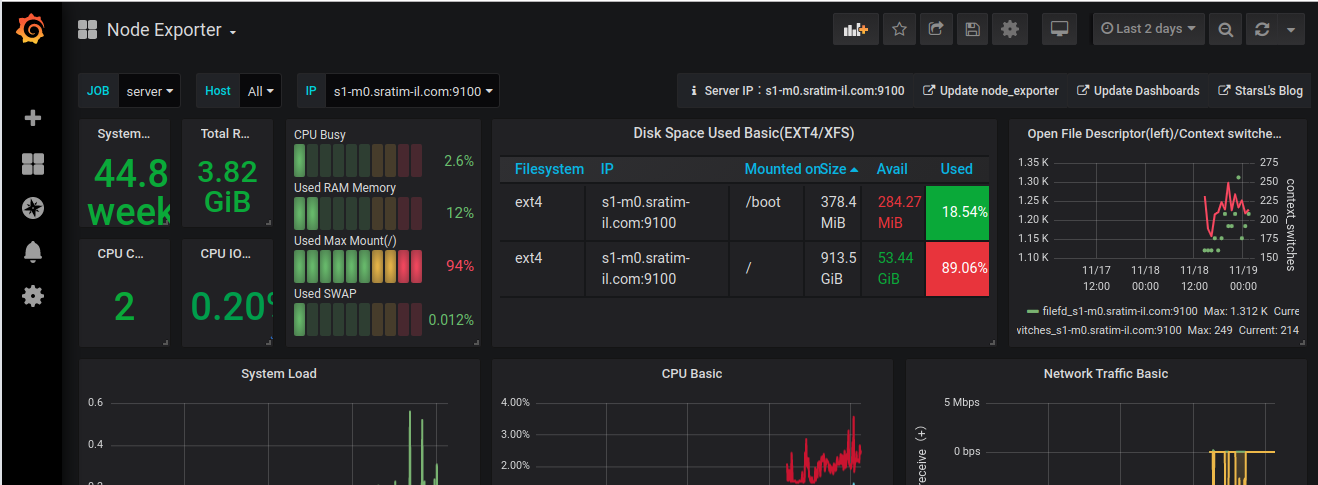Star this dashboard as favorite
Viewport: 1318px width, 485px height.
point(899,30)
